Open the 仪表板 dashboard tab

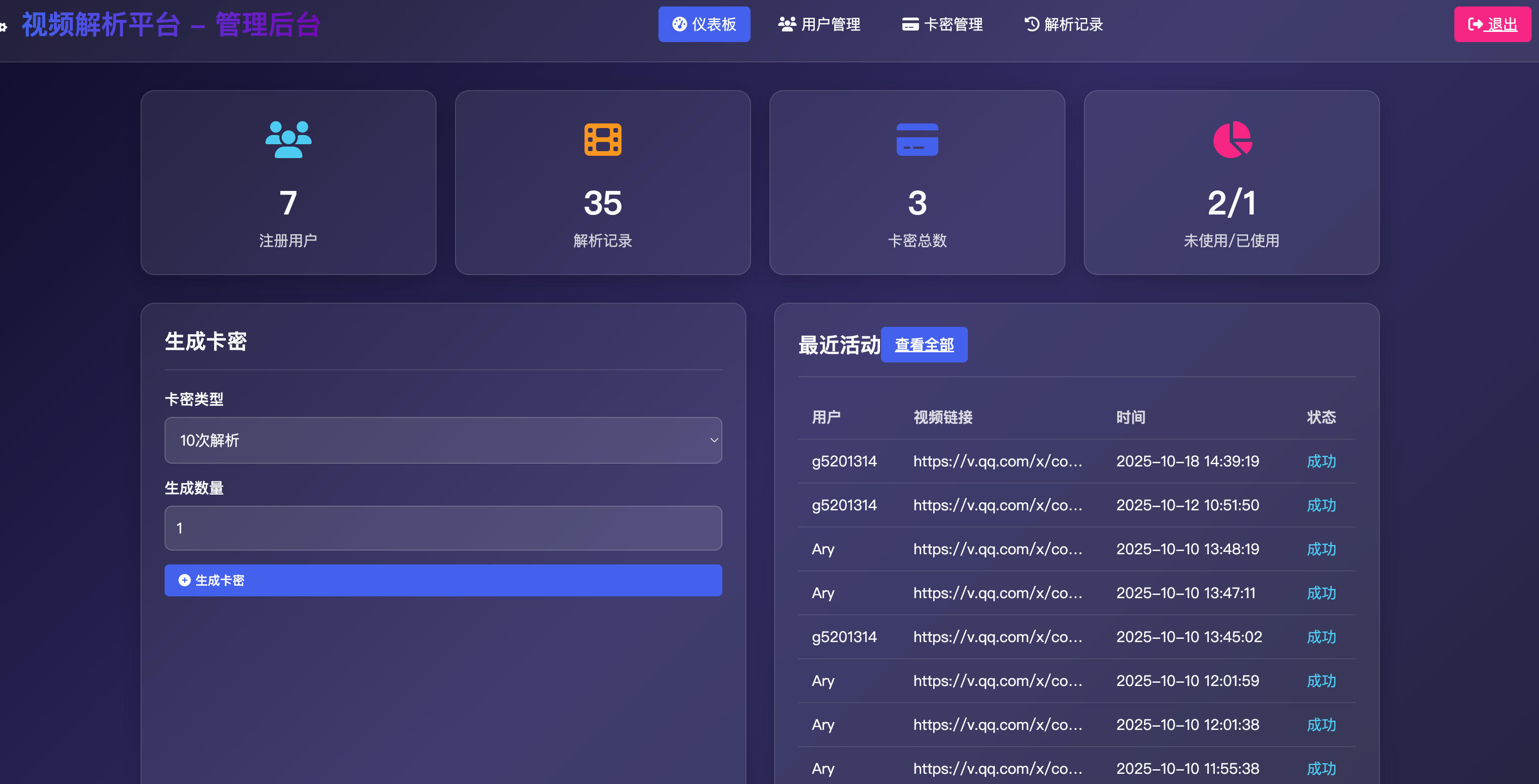pos(704,24)
